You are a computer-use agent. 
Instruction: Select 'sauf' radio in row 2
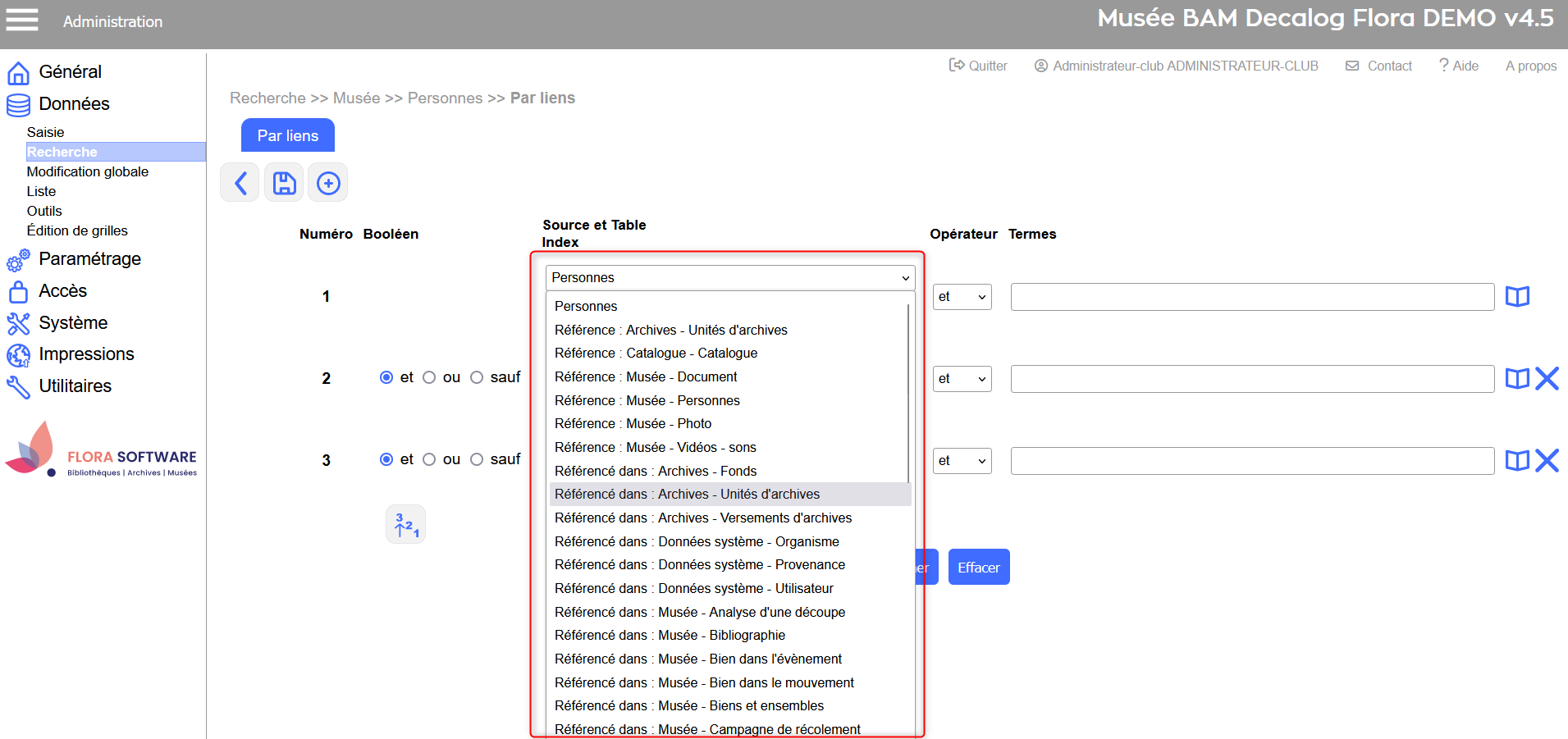pos(477,377)
